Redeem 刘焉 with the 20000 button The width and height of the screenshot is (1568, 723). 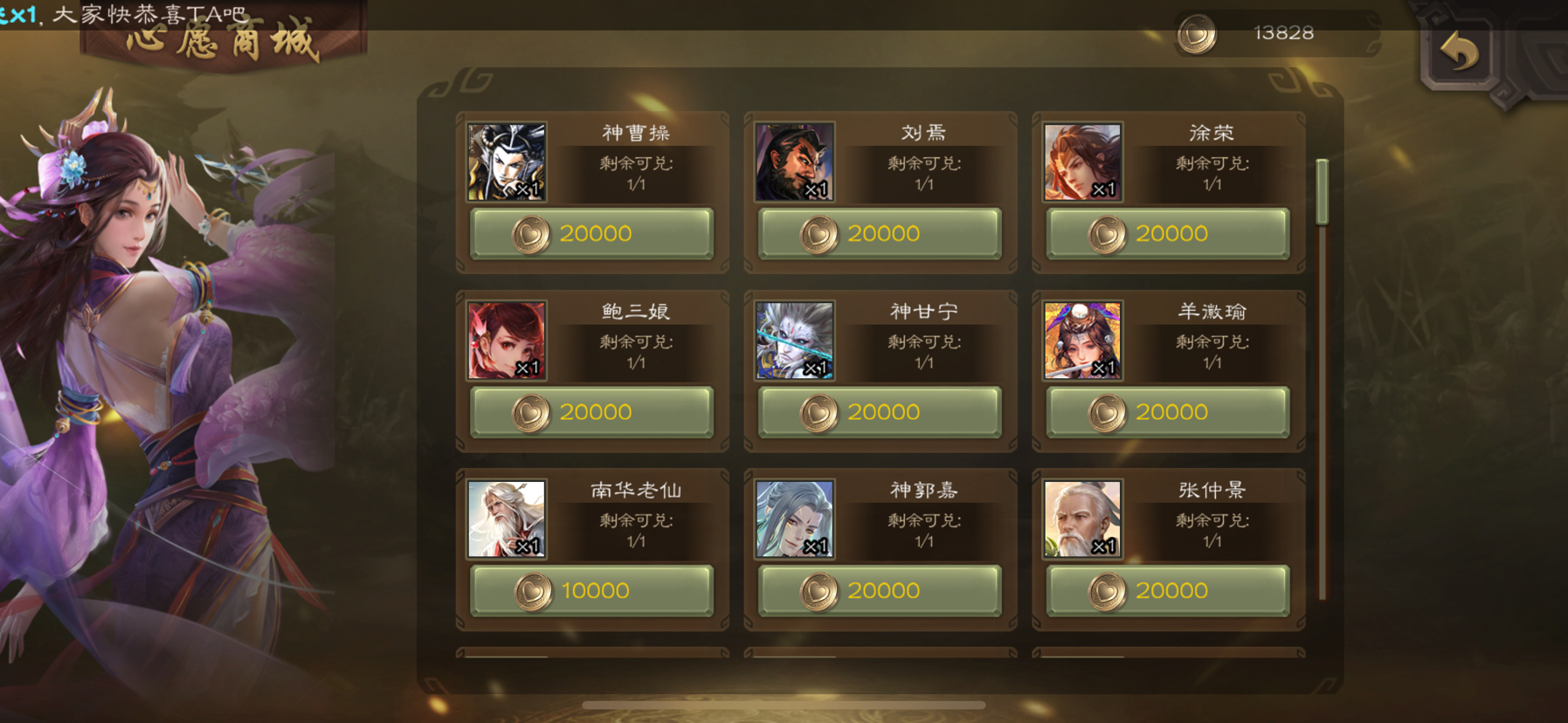pos(880,234)
